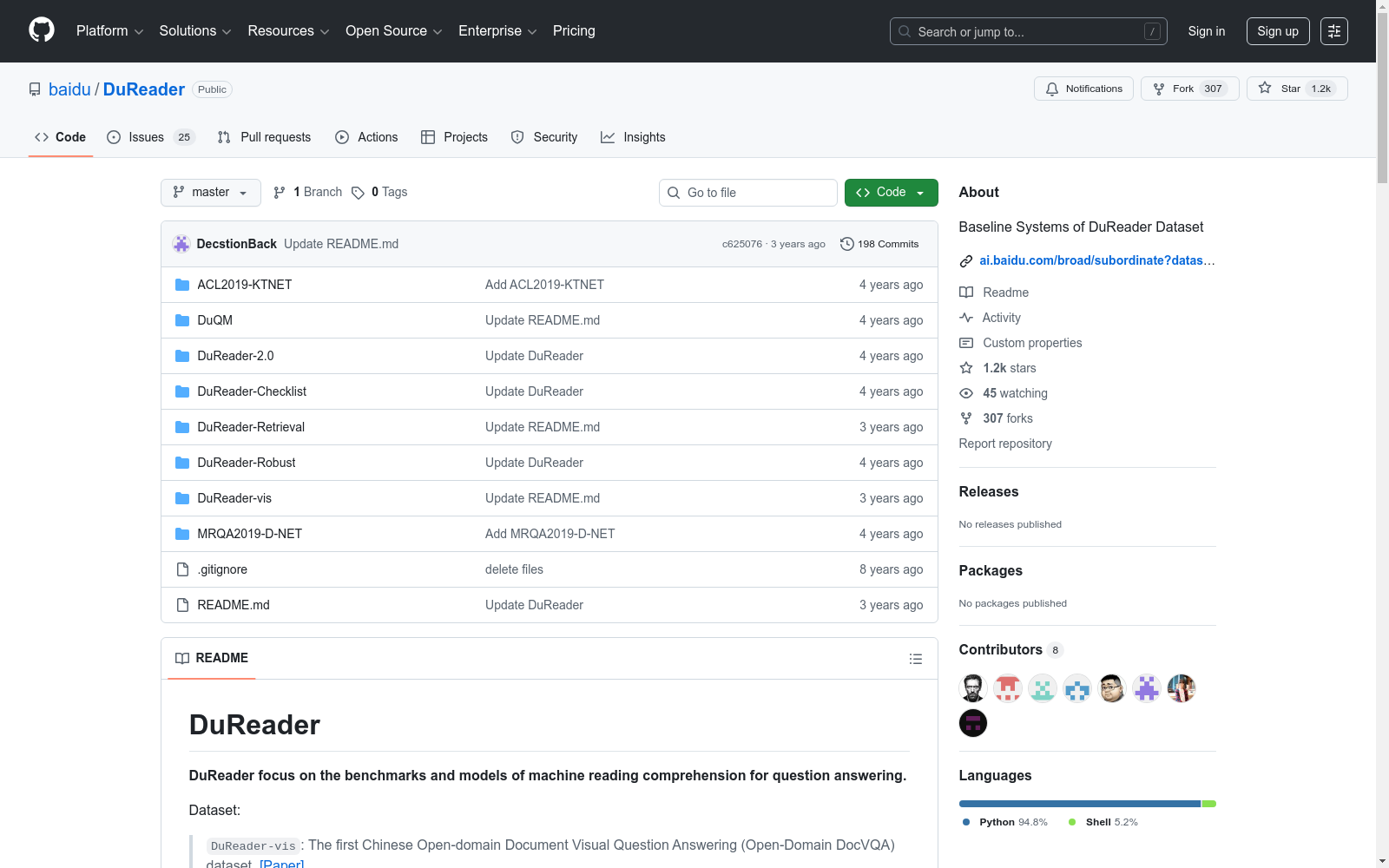Click Report repository link
The width and height of the screenshot is (1389, 868).
(1005, 444)
